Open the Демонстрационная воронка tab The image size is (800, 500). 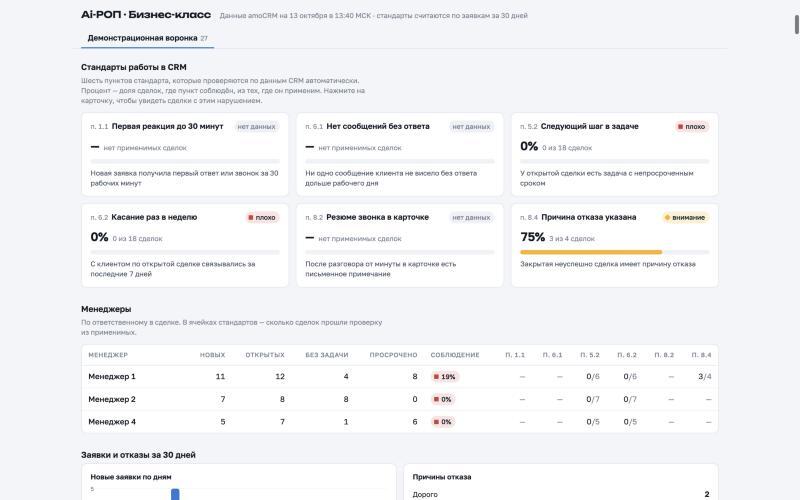click(x=147, y=38)
